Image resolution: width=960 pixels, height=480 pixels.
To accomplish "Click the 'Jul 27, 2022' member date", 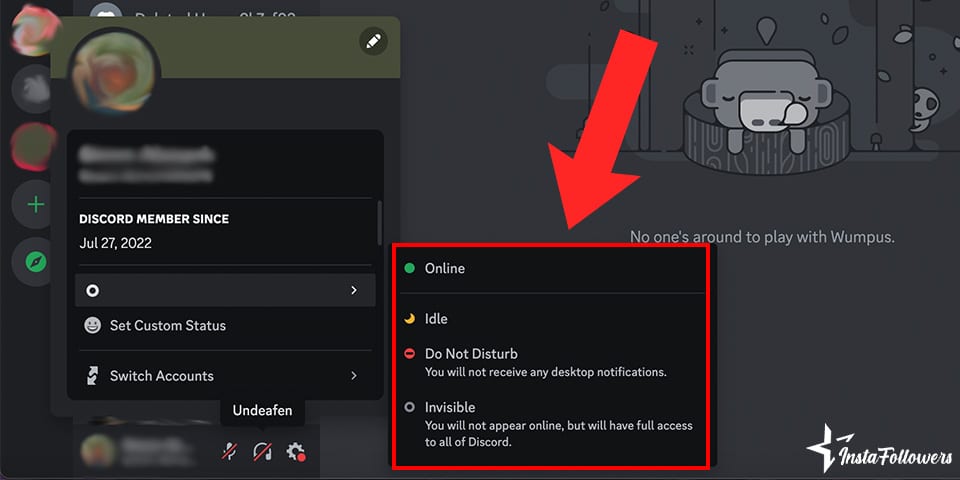I will [116, 243].
